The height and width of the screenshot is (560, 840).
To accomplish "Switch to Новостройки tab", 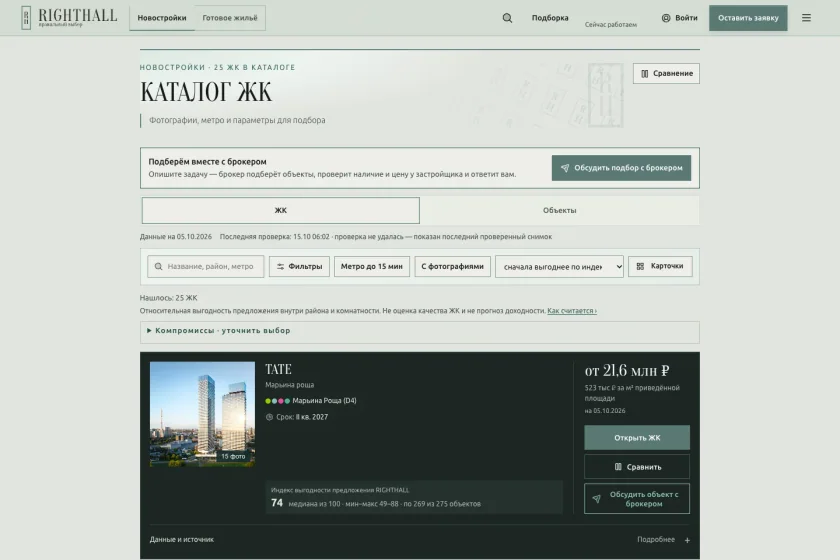I will [162, 18].
